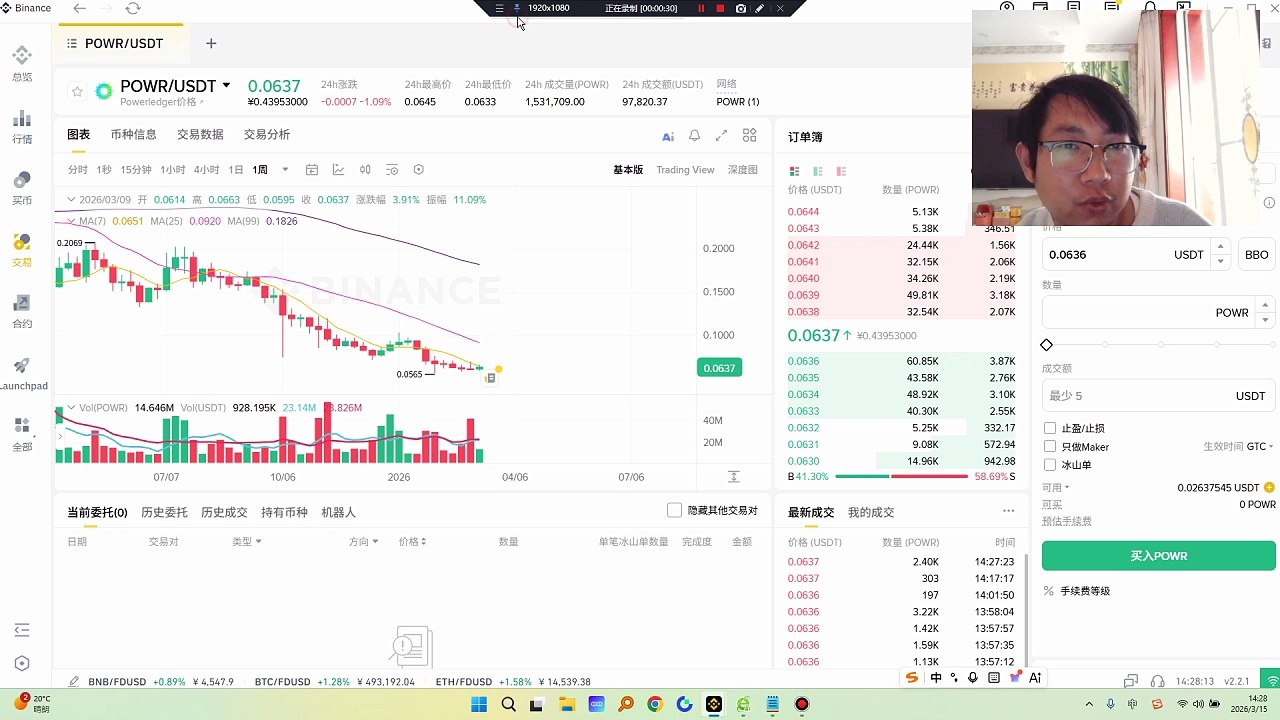Switch to the 交易数据 tab
Image resolution: width=1280 pixels, height=720 pixels.
(x=200, y=135)
